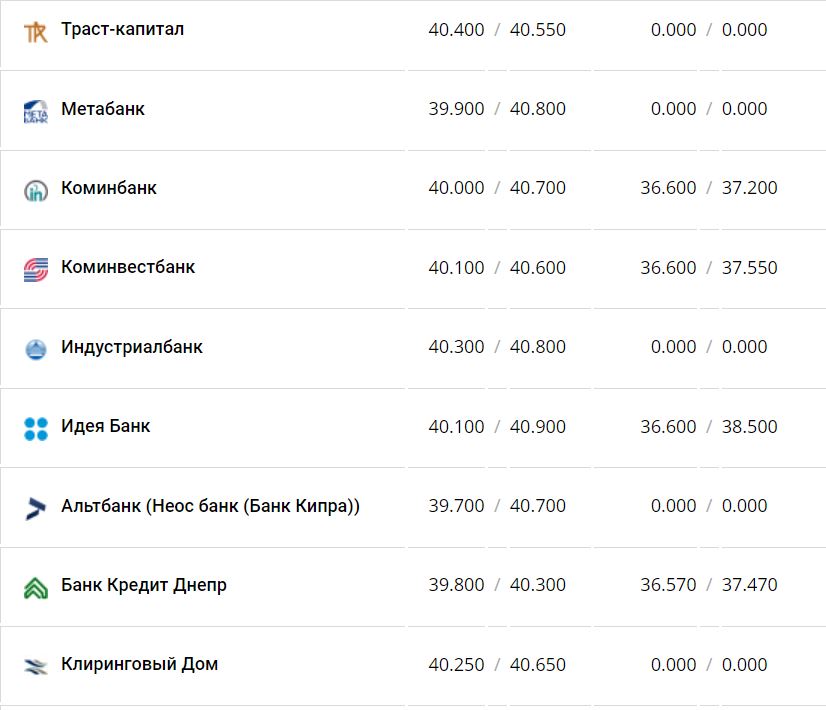The image size is (826, 710).
Task: Click the Метабанк logo icon
Action: pyautogui.click(x=36, y=110)
